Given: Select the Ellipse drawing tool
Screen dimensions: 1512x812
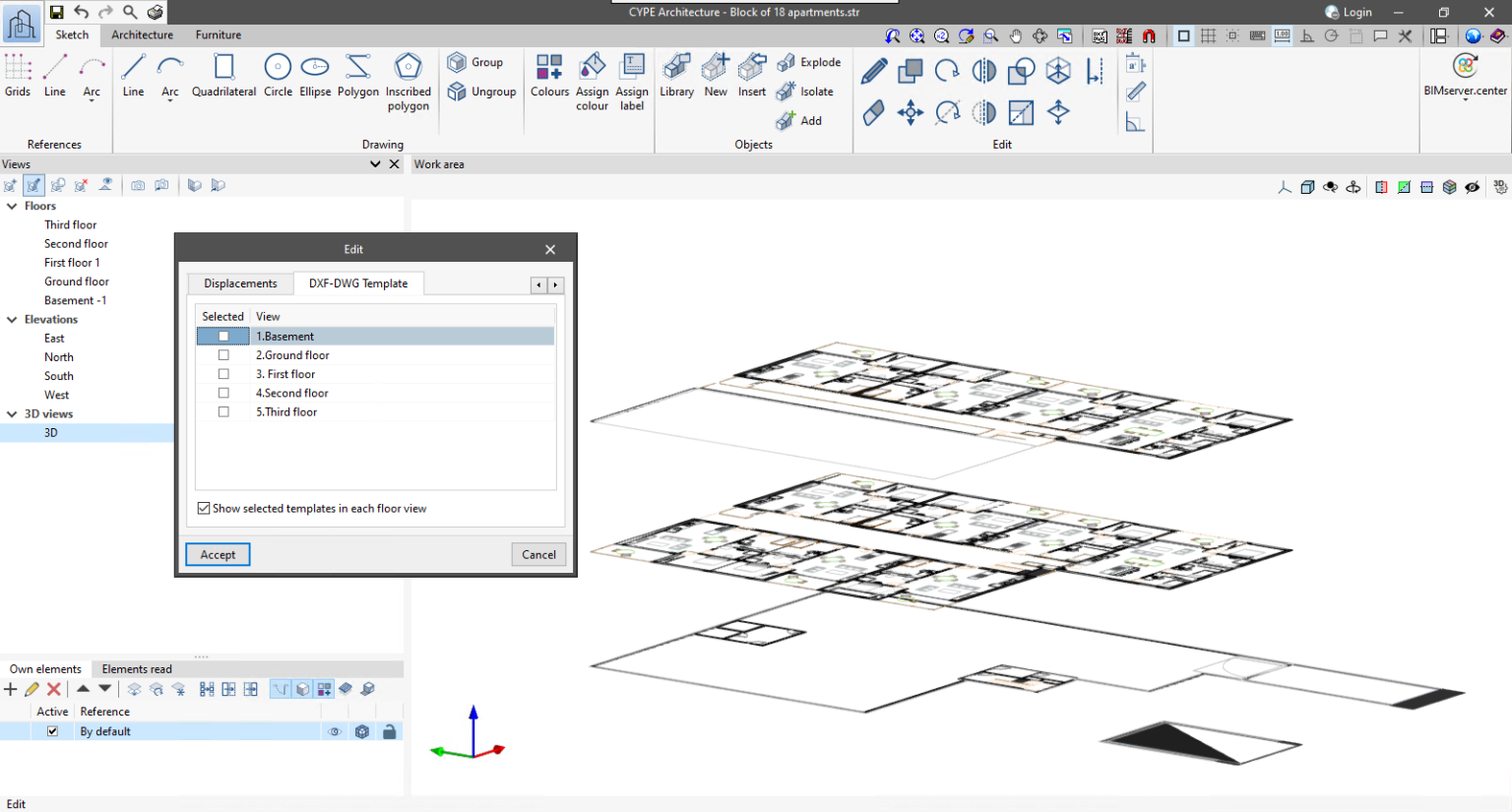Looking at the screenshot, I should (x=315, y=75).
